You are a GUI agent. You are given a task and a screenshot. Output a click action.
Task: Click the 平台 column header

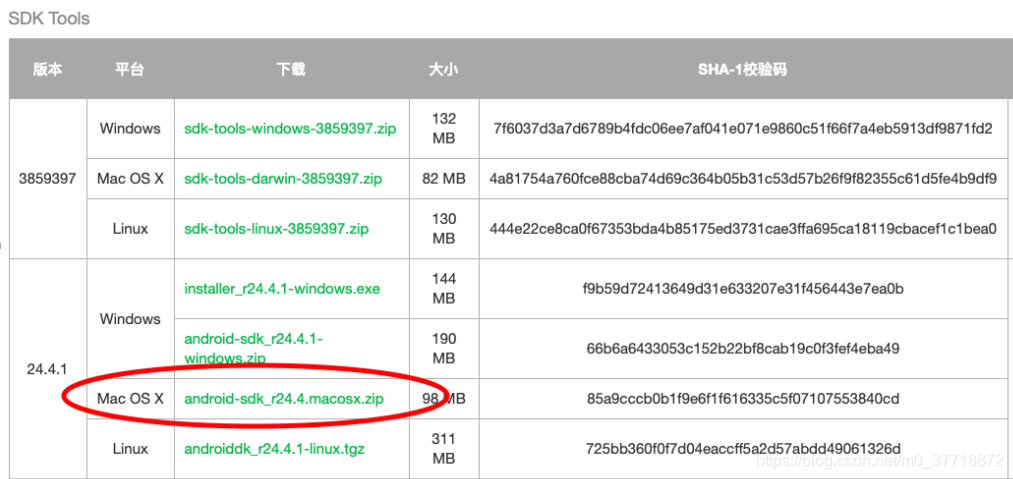point(130,69)
